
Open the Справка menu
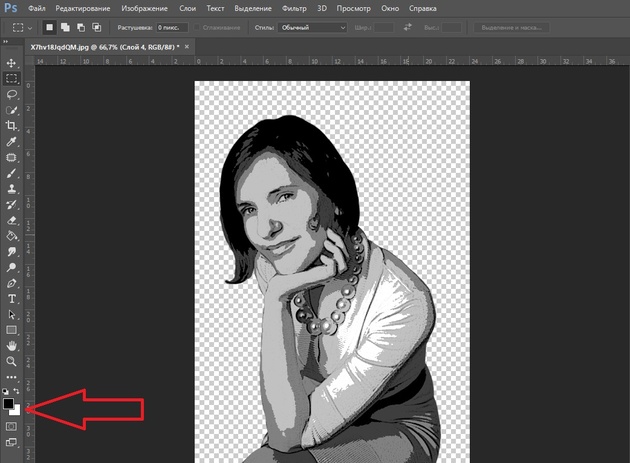(422, 8)
